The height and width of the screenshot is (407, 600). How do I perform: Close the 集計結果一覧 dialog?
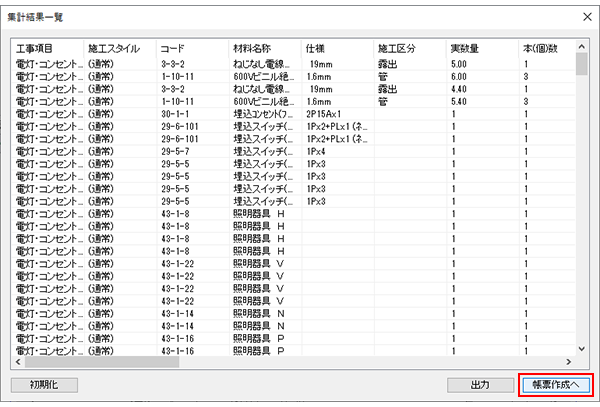point(584,17)
